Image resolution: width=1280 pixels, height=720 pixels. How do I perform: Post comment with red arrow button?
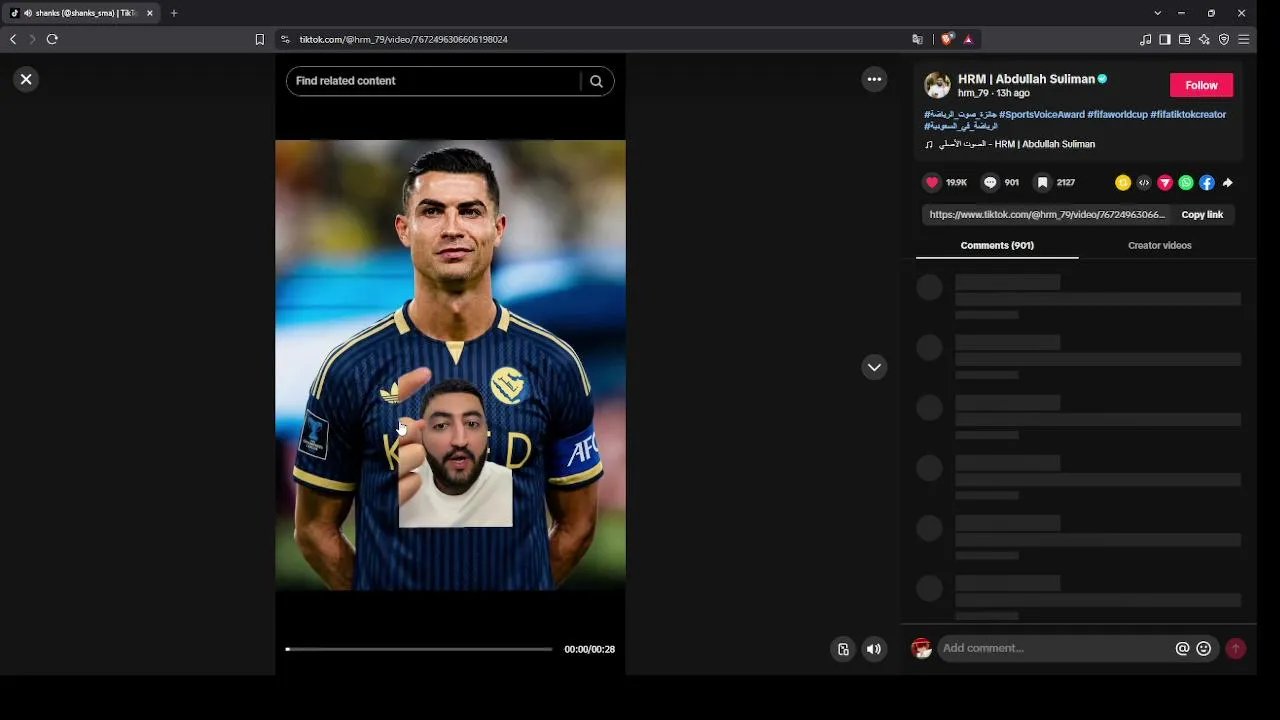[x=1235, y=648]
